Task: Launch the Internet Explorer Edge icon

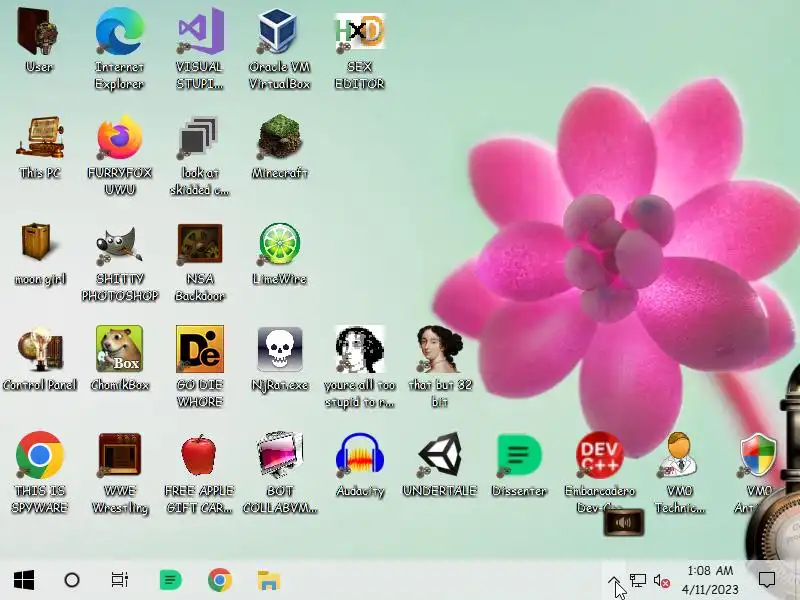Action: click(119, 31)
